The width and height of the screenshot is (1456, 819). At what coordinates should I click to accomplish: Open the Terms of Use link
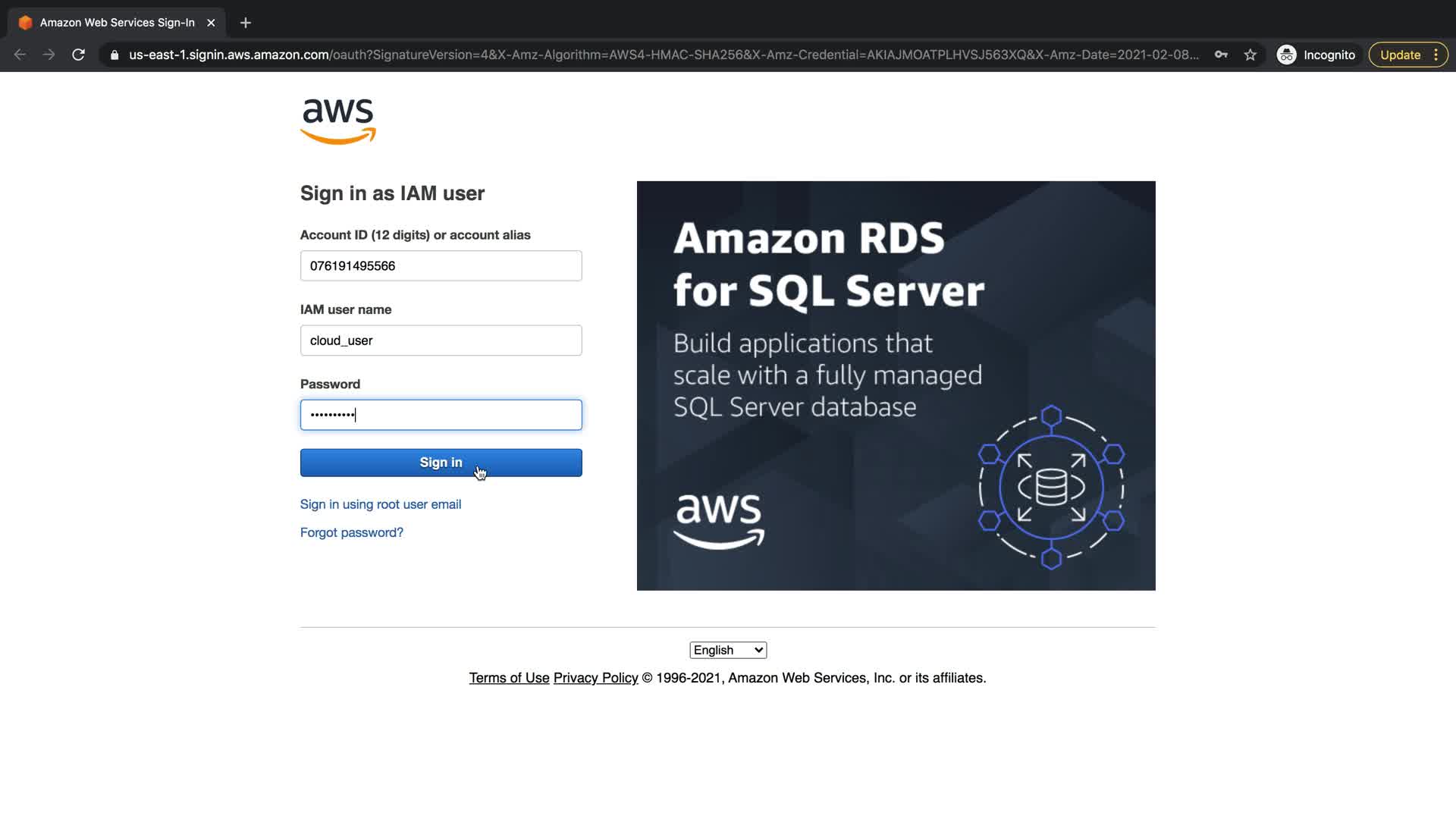click(x=509, y=678)
